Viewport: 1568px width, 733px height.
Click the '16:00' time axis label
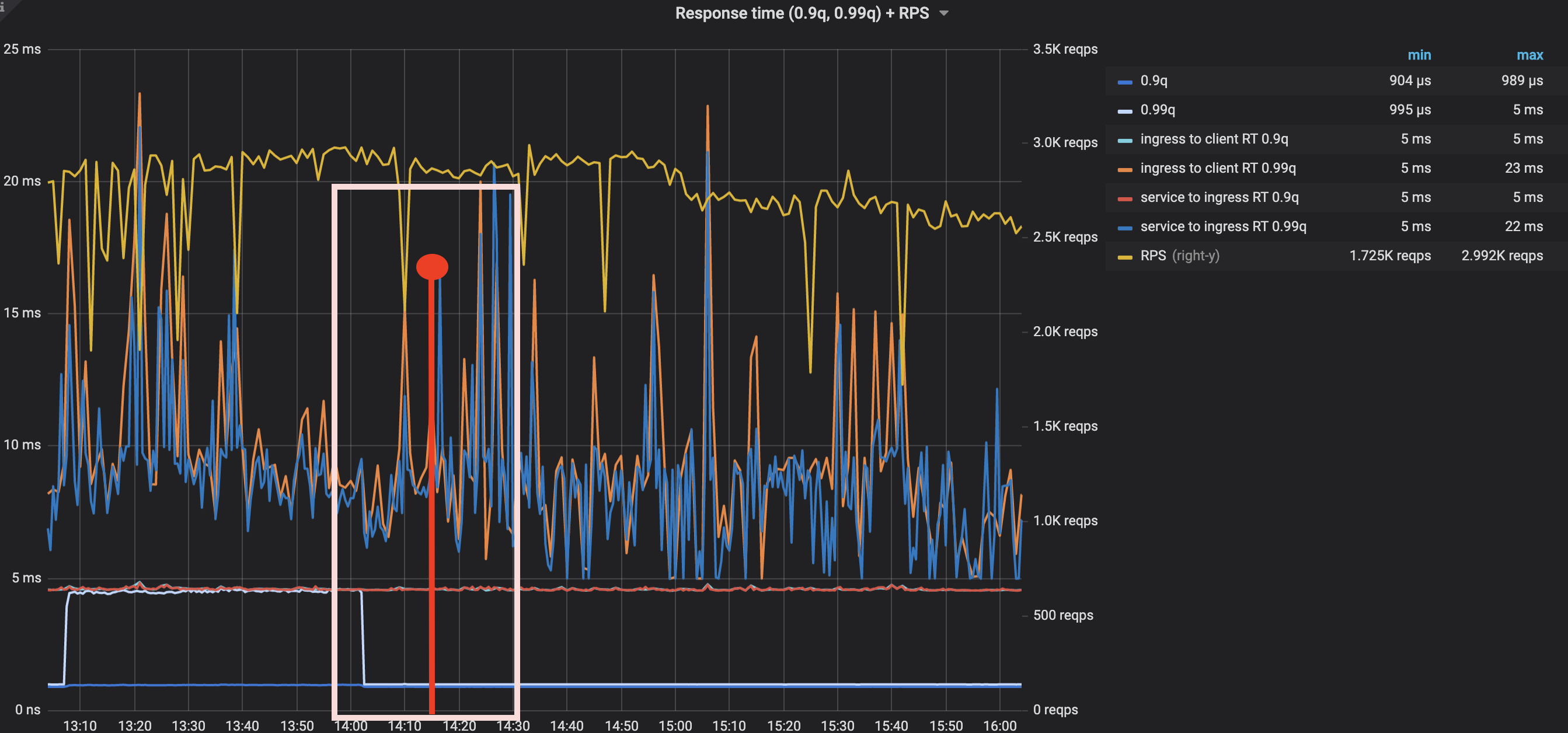click(1000, 725)
